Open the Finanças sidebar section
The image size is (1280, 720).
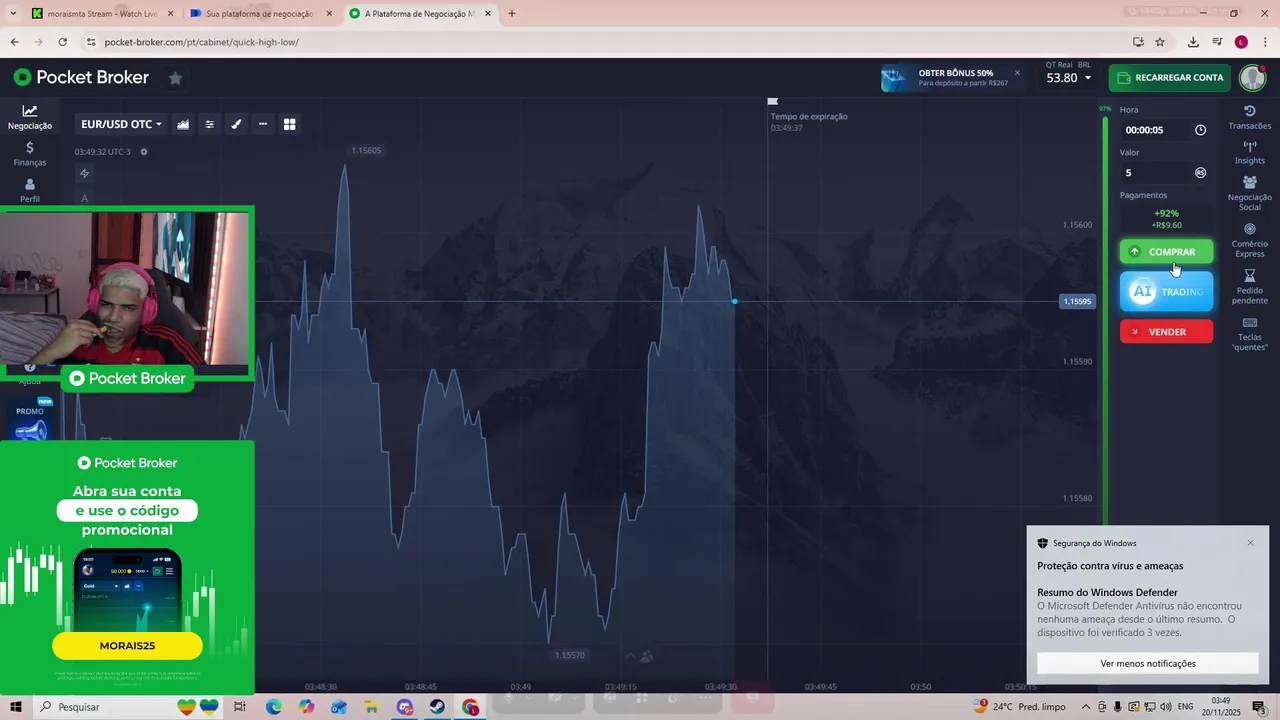point(30,154)
